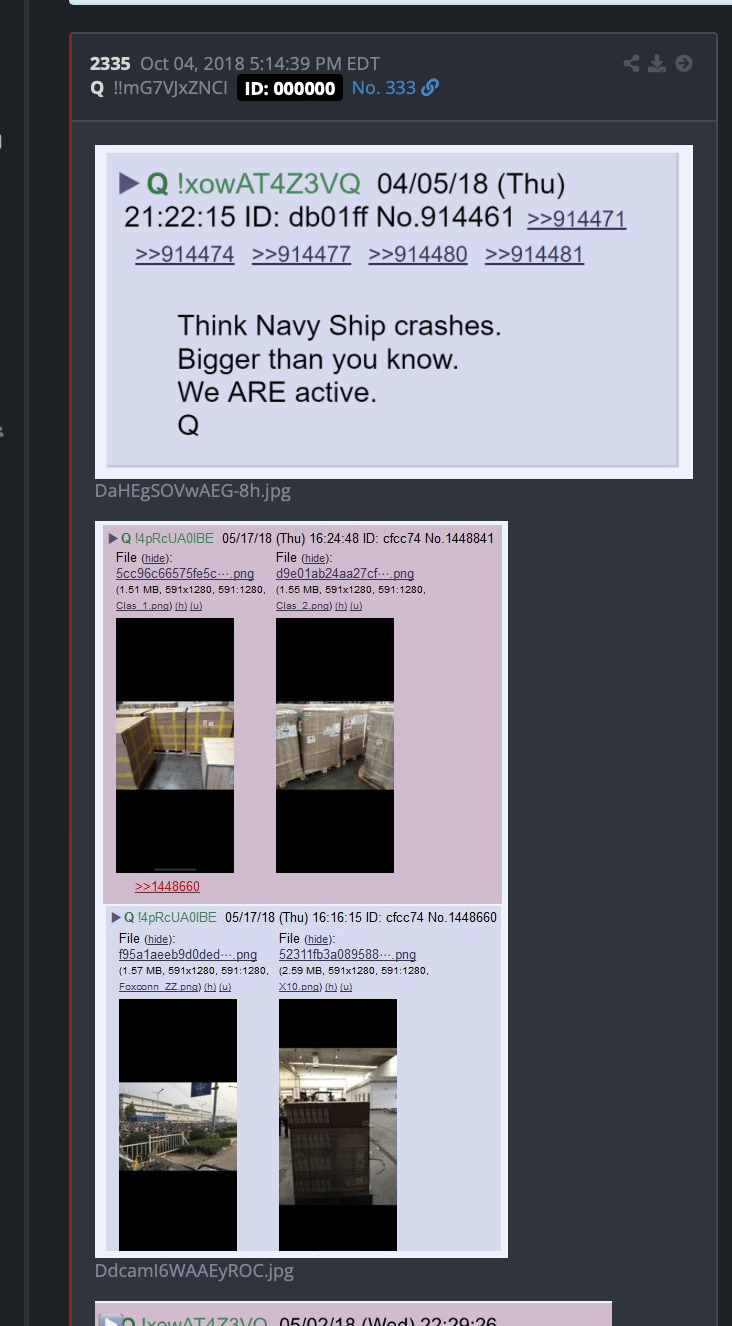Click the X10 warehouse photo thumbnail
Image resolution: width=732 pixels, height=1326 pixels.
(338, 1125)
